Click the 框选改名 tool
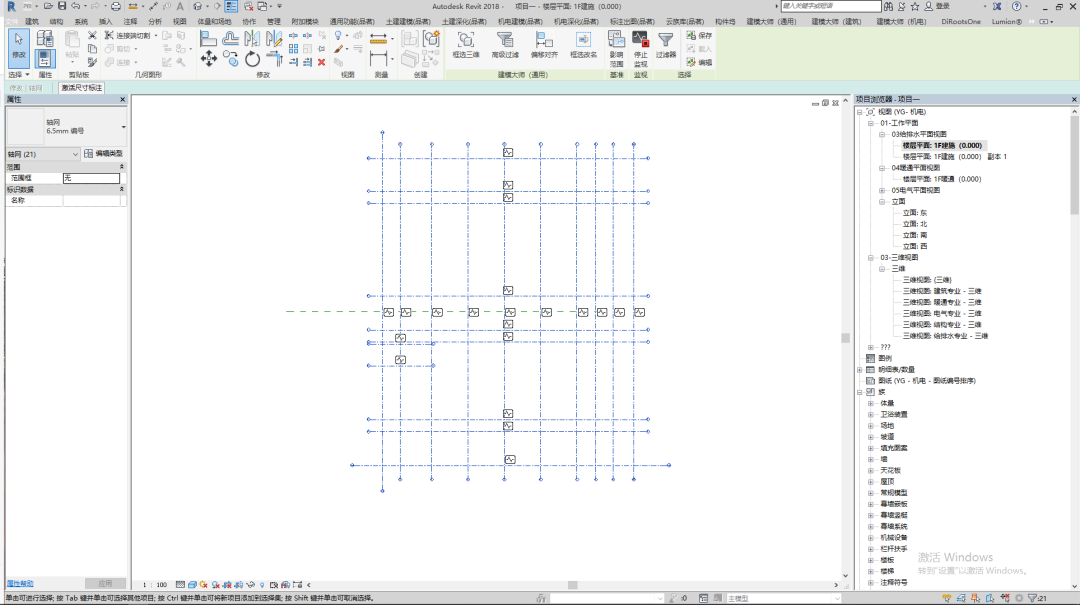 [x=583, y=45]
